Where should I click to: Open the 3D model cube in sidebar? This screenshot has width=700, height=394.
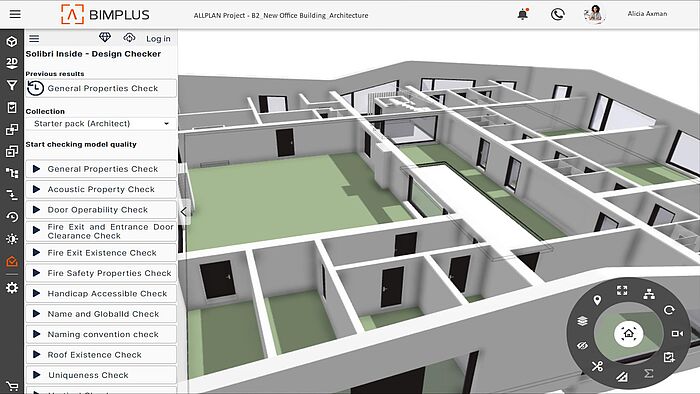[x=12, y=41]
